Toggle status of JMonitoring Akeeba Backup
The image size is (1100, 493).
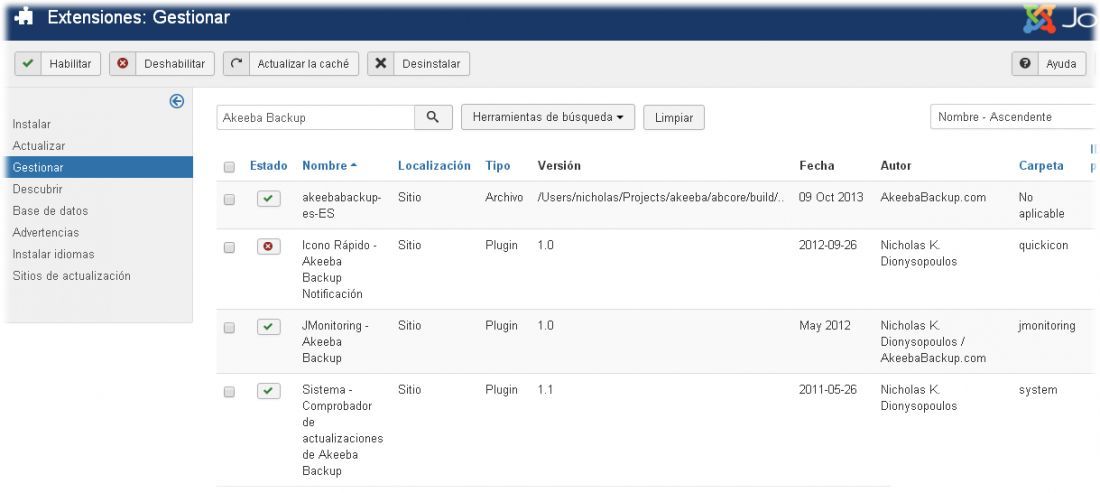coord(269,327)
